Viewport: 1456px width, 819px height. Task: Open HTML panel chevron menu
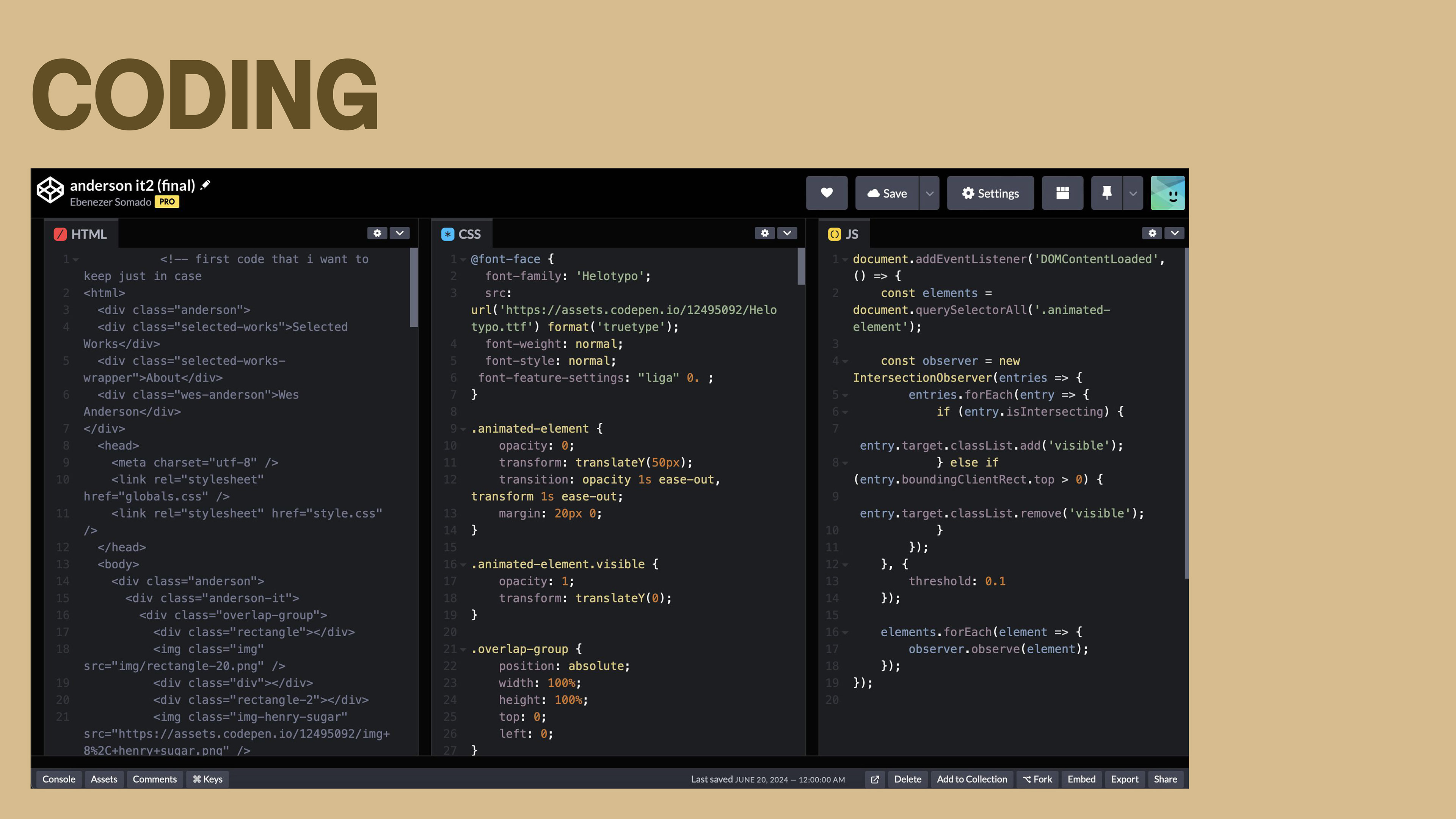(400, 233)
